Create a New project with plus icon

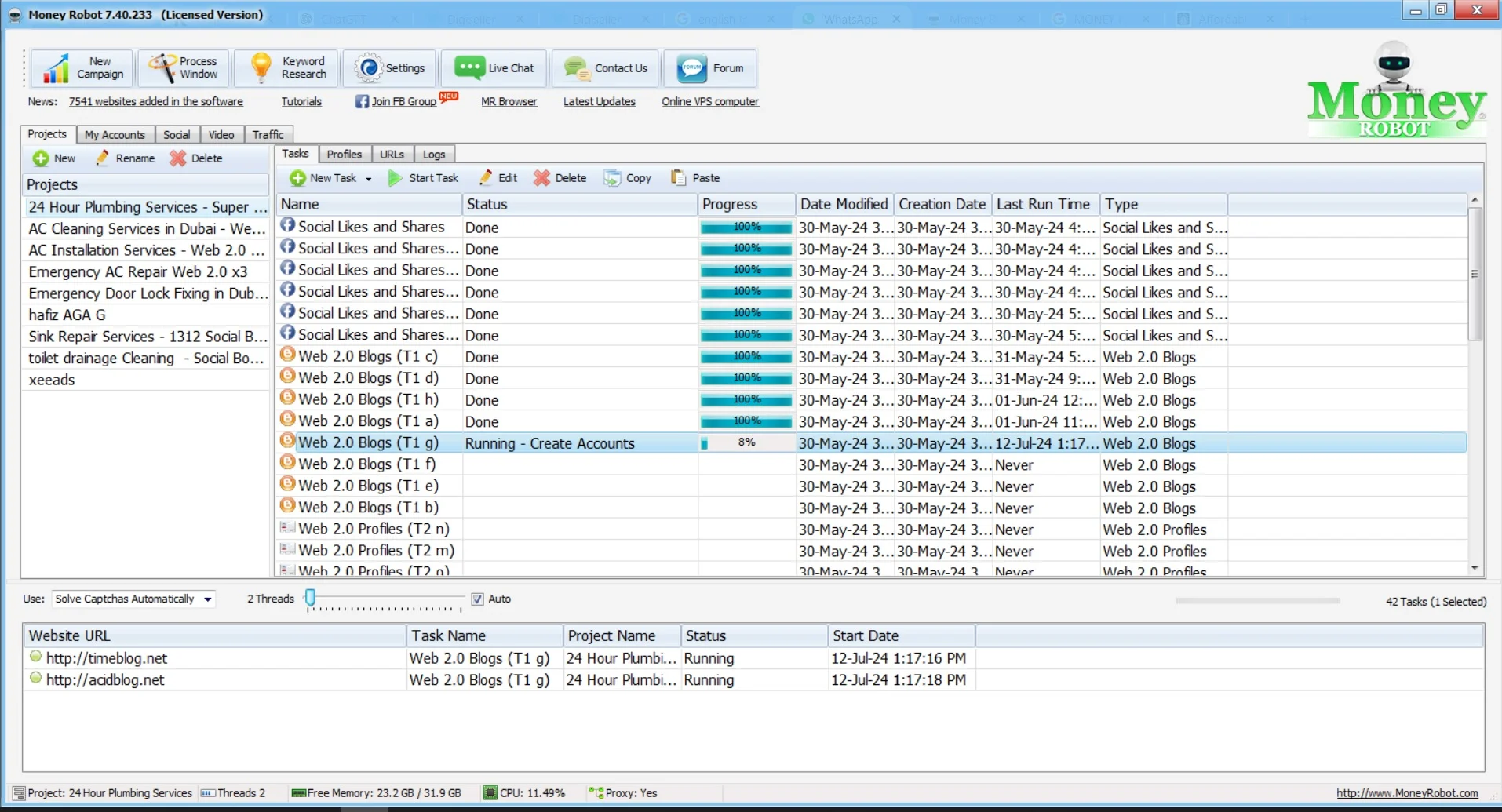click(54, 158)
